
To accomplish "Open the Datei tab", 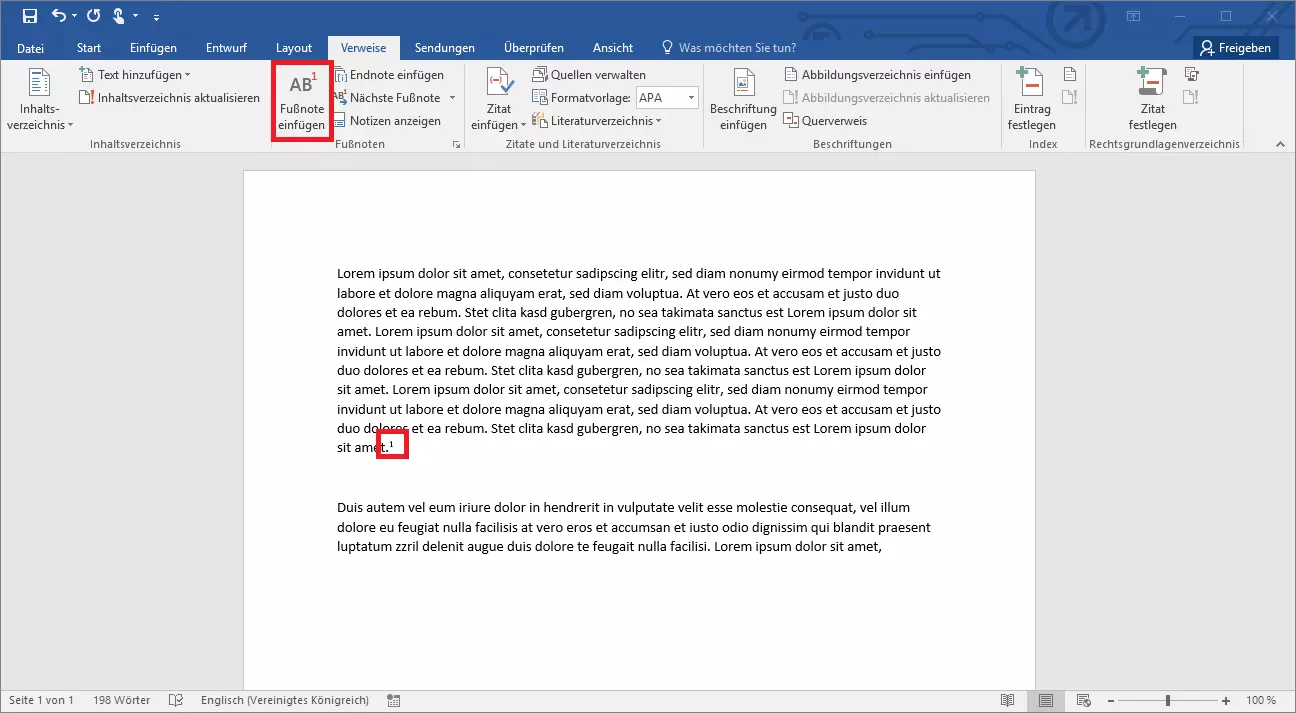I will [x=30, y=48].
